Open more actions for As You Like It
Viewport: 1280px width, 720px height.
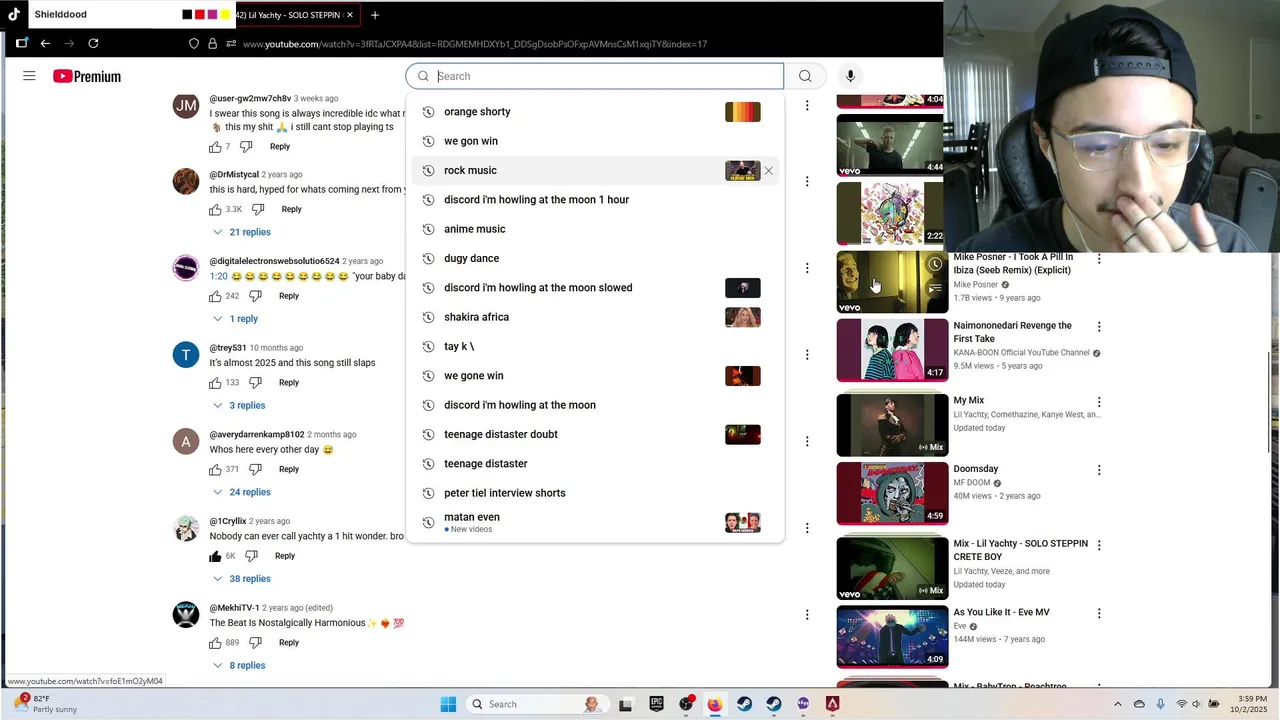pos(1099,613)
